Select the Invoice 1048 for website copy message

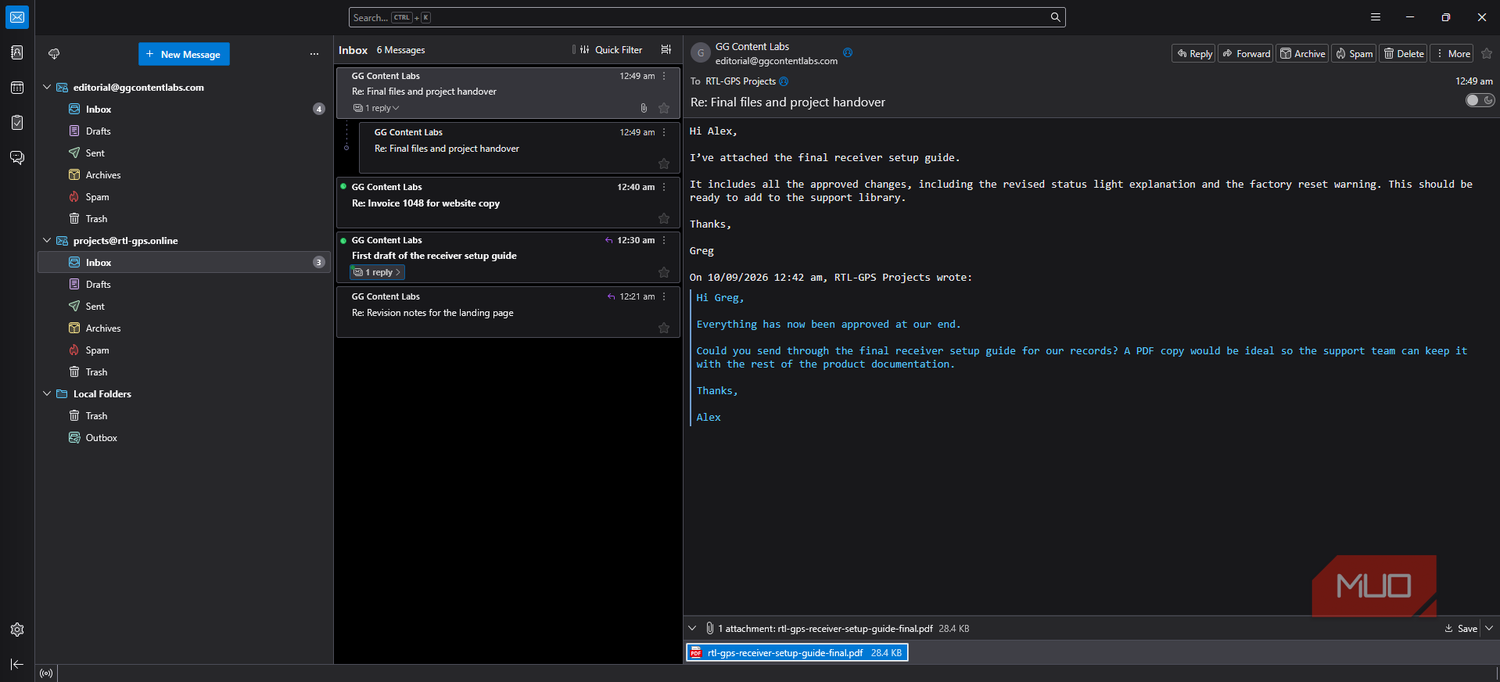[508, 202]
